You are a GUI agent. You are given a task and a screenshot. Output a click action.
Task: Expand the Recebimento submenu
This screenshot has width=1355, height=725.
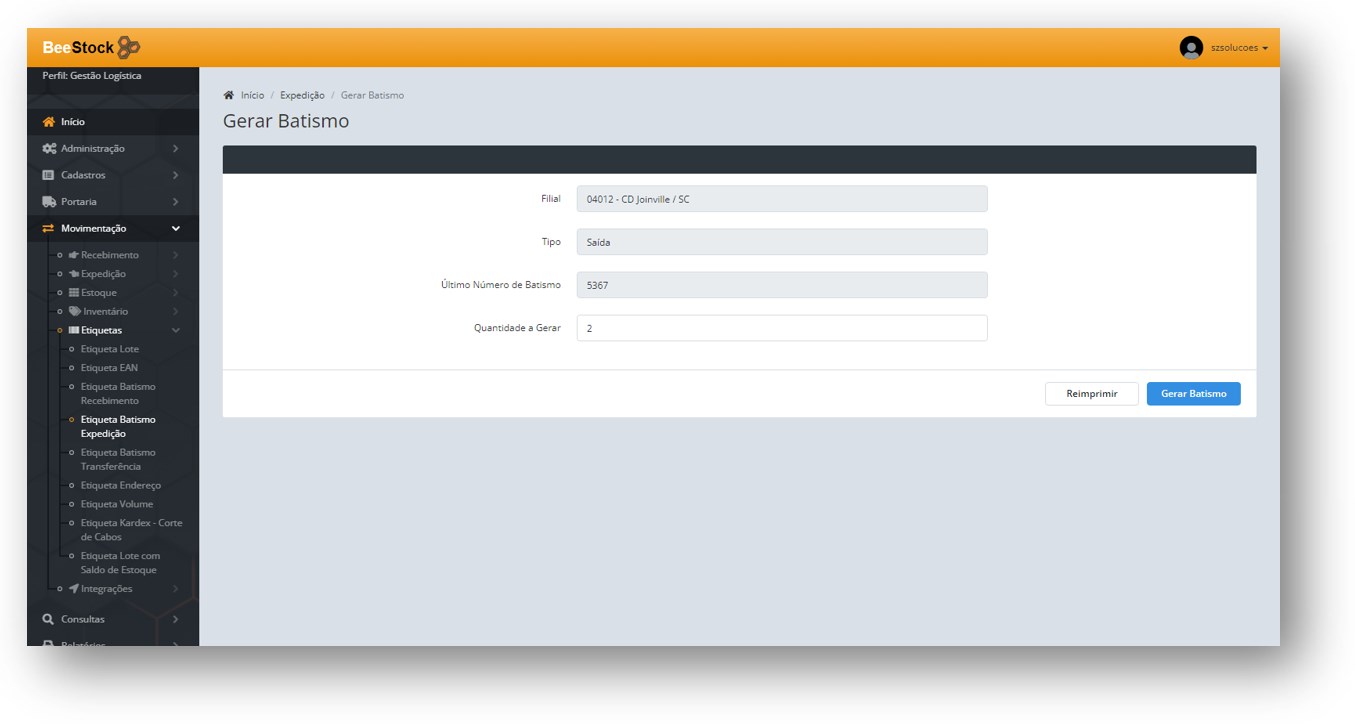tap(110, 255)
